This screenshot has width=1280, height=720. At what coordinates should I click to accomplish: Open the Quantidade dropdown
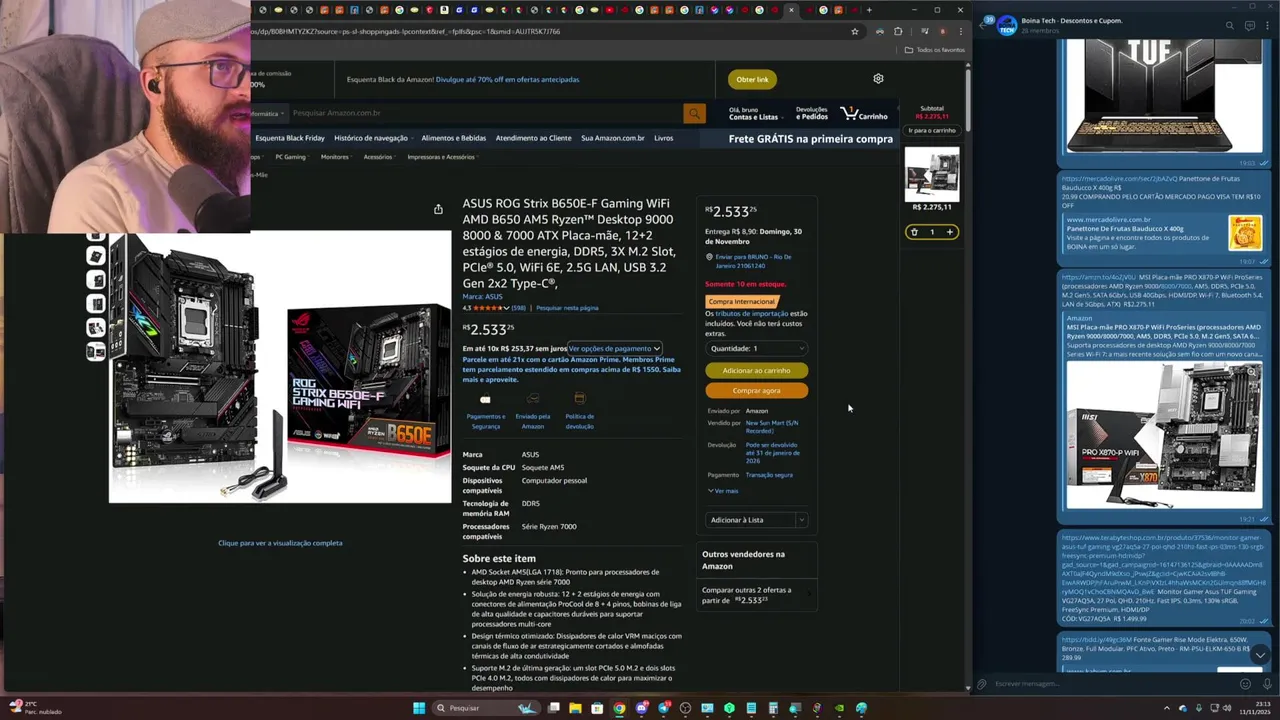[757, 348]
